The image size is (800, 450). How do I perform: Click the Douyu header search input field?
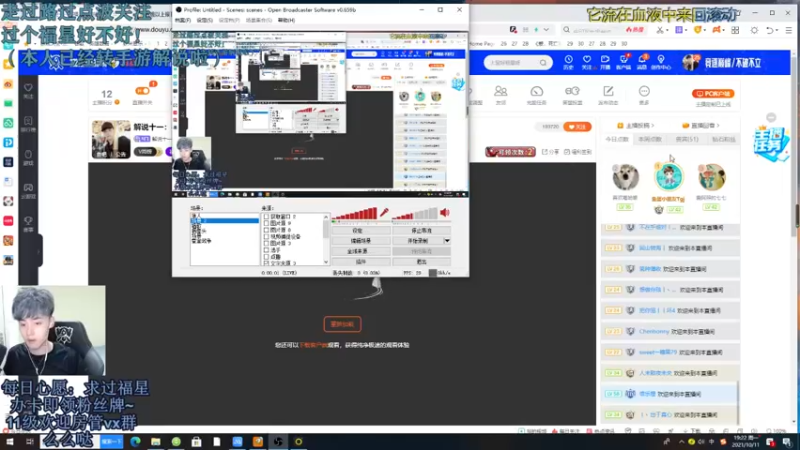coord(512,63)
